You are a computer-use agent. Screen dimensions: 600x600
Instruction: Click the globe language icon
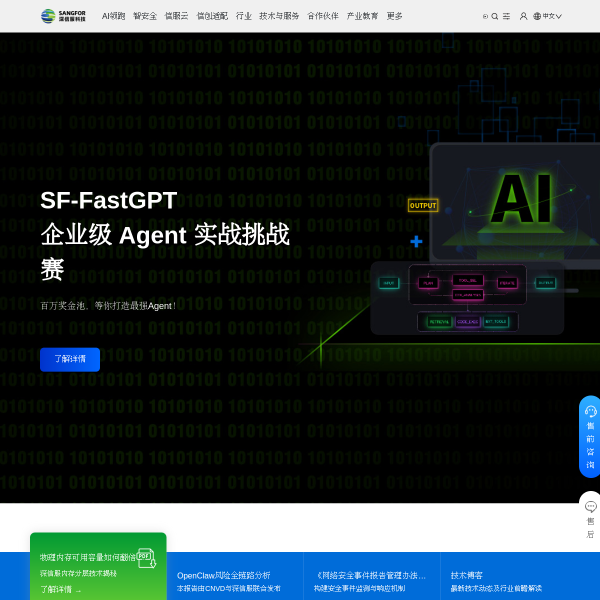click(x=537, y=16)
